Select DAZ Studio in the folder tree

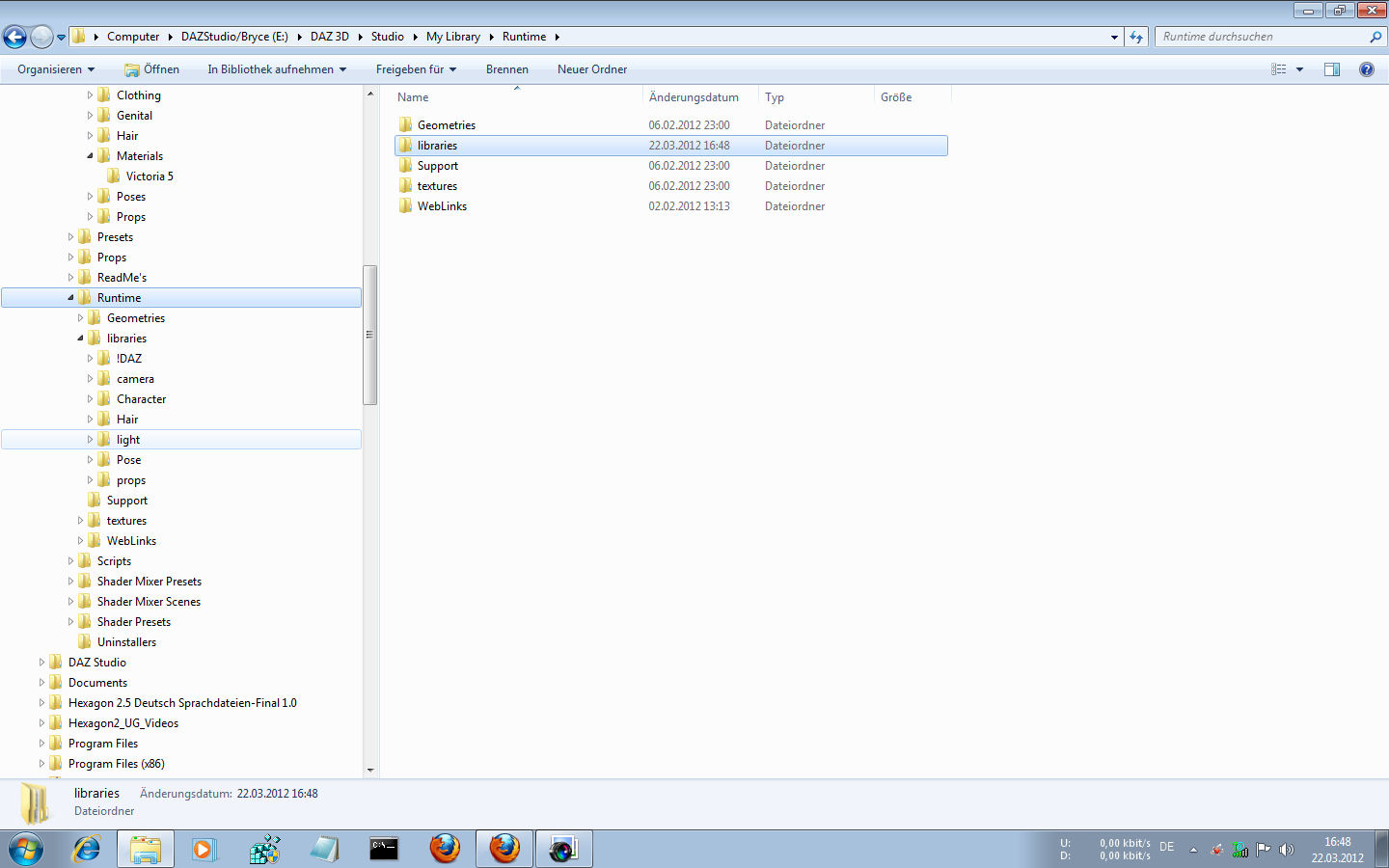pos(97,663)
